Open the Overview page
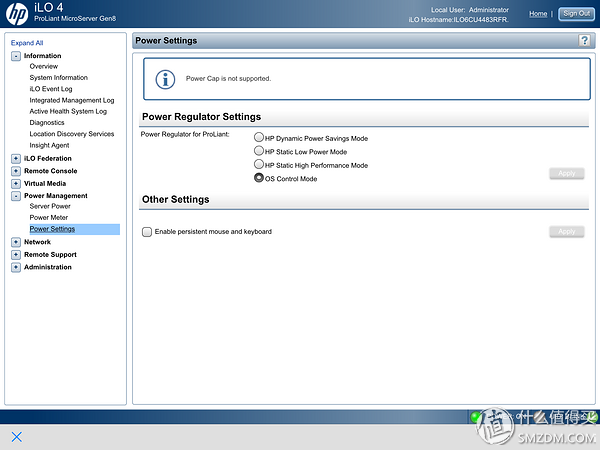This screenshot has width=600, height=450. pos(44,66)
